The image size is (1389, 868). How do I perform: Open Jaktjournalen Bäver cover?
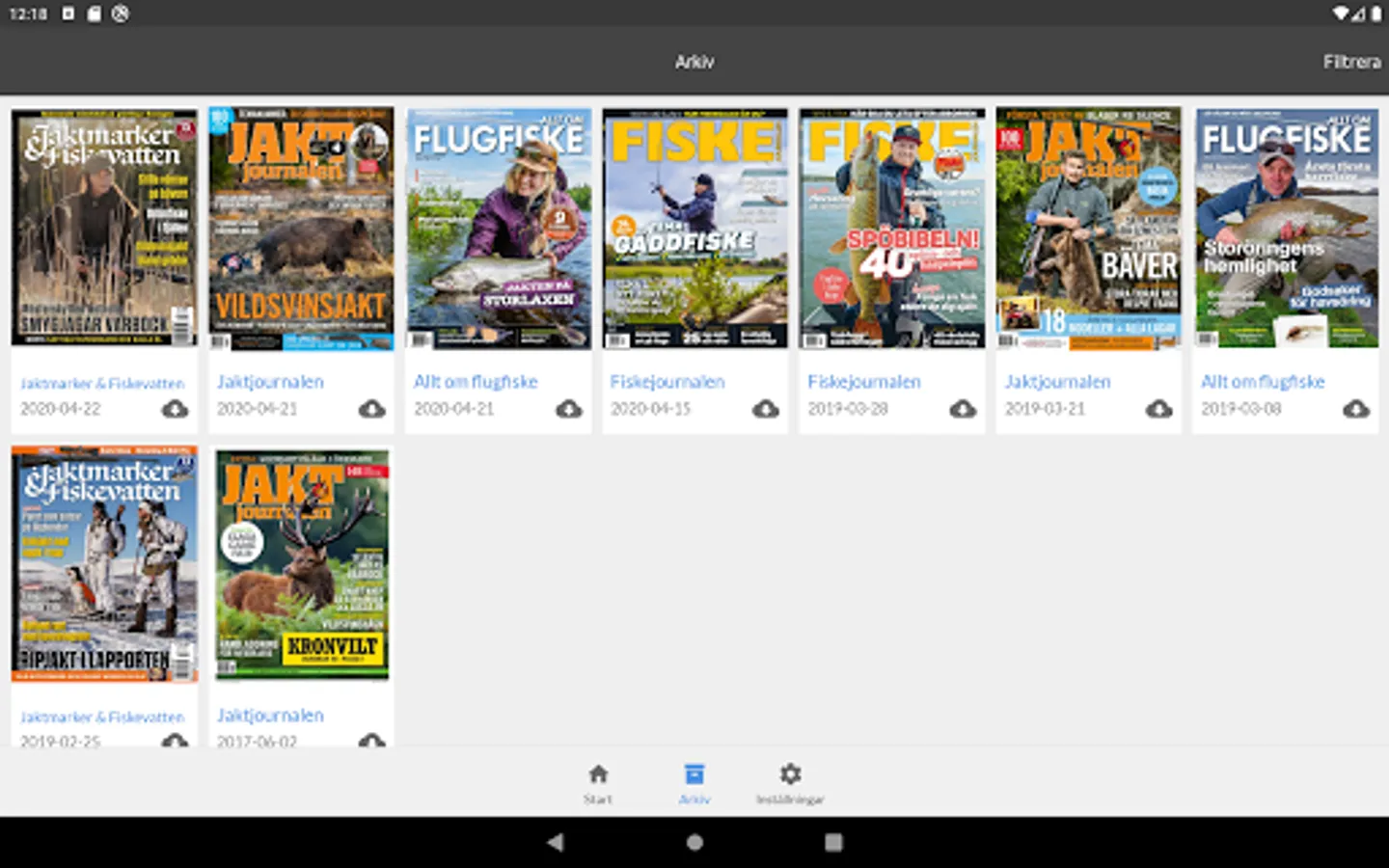(1089, 229)
